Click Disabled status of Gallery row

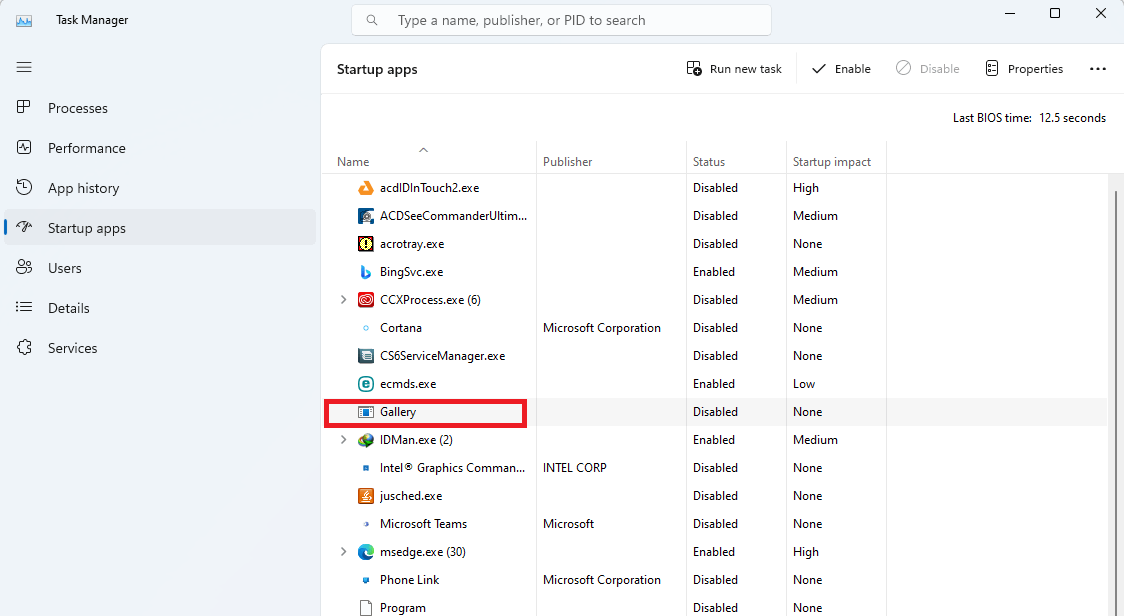[715, 412]
